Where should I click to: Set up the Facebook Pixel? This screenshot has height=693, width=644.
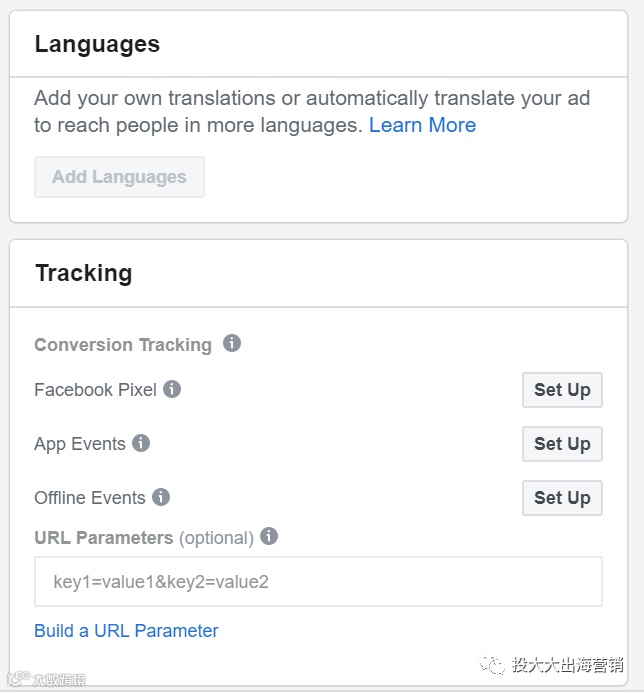click(x=562, y=390)
